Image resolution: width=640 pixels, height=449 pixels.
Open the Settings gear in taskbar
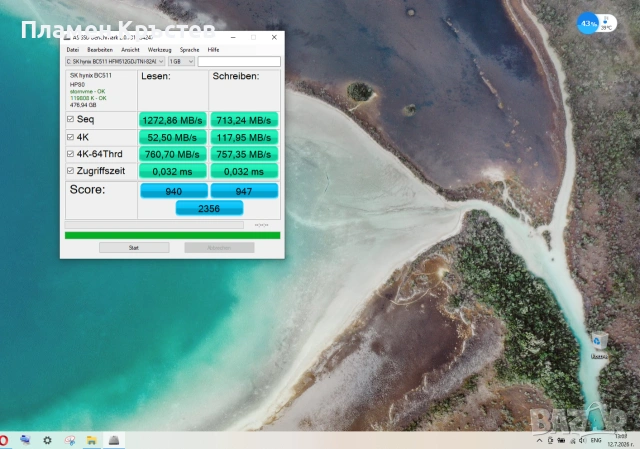pos(47,440)
